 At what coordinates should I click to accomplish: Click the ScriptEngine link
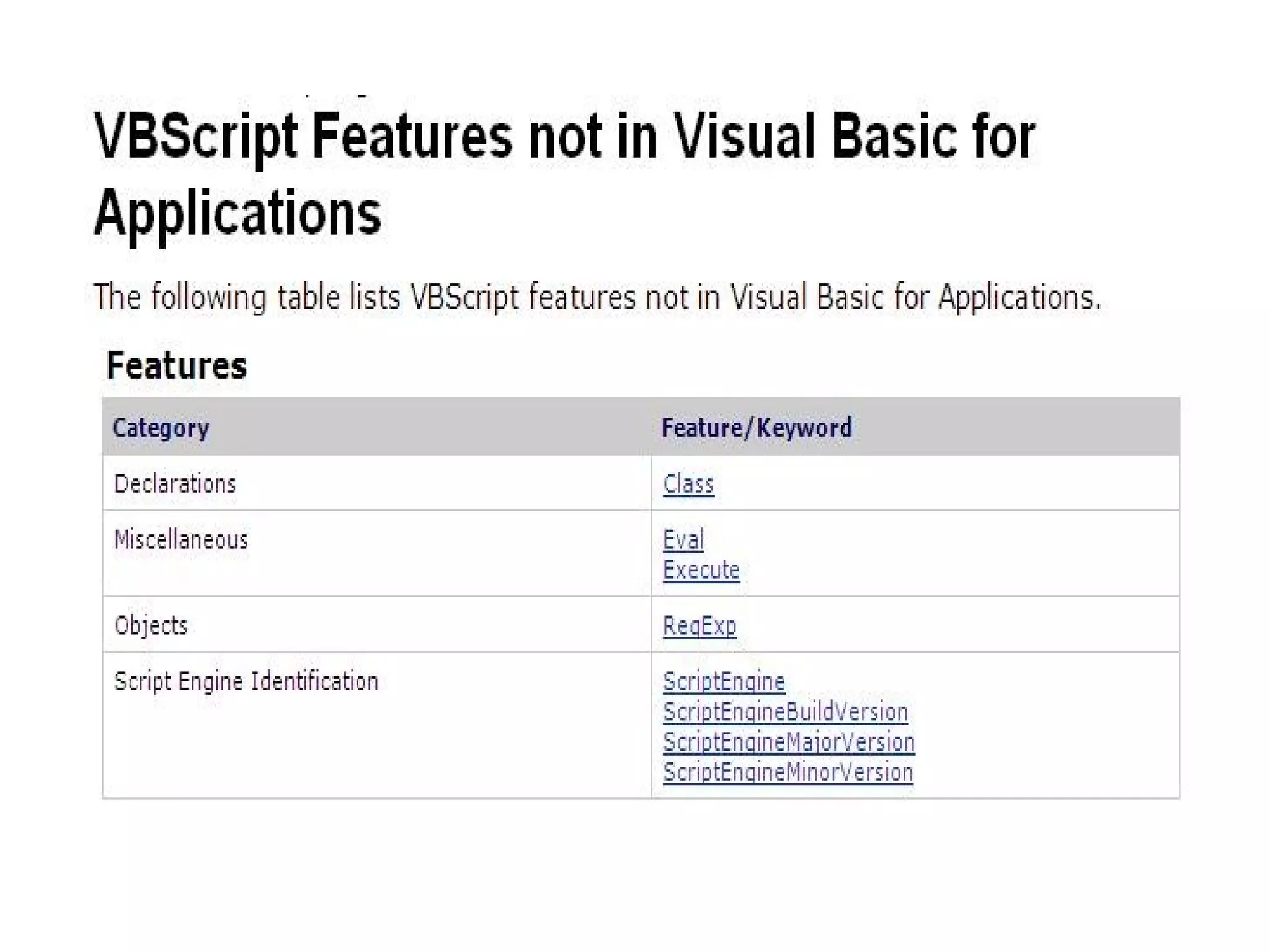[723, 681]
